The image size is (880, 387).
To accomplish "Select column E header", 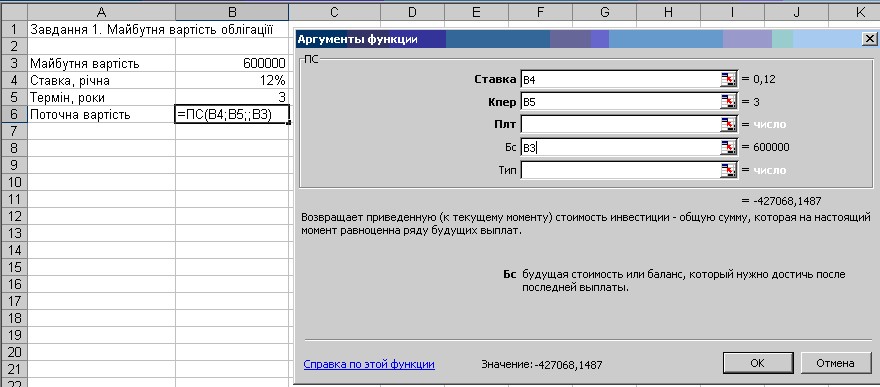I will tap(476, 12).
